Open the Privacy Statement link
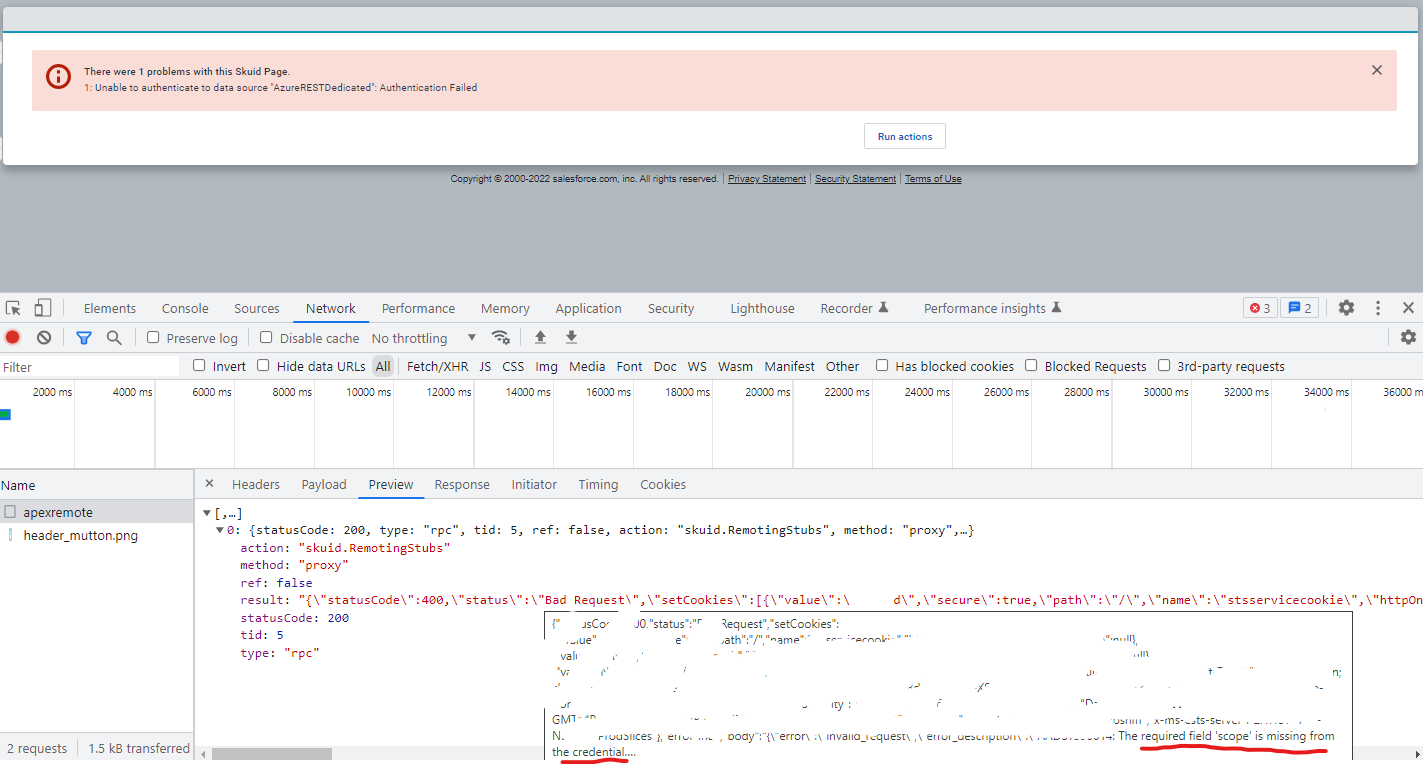 767,179
